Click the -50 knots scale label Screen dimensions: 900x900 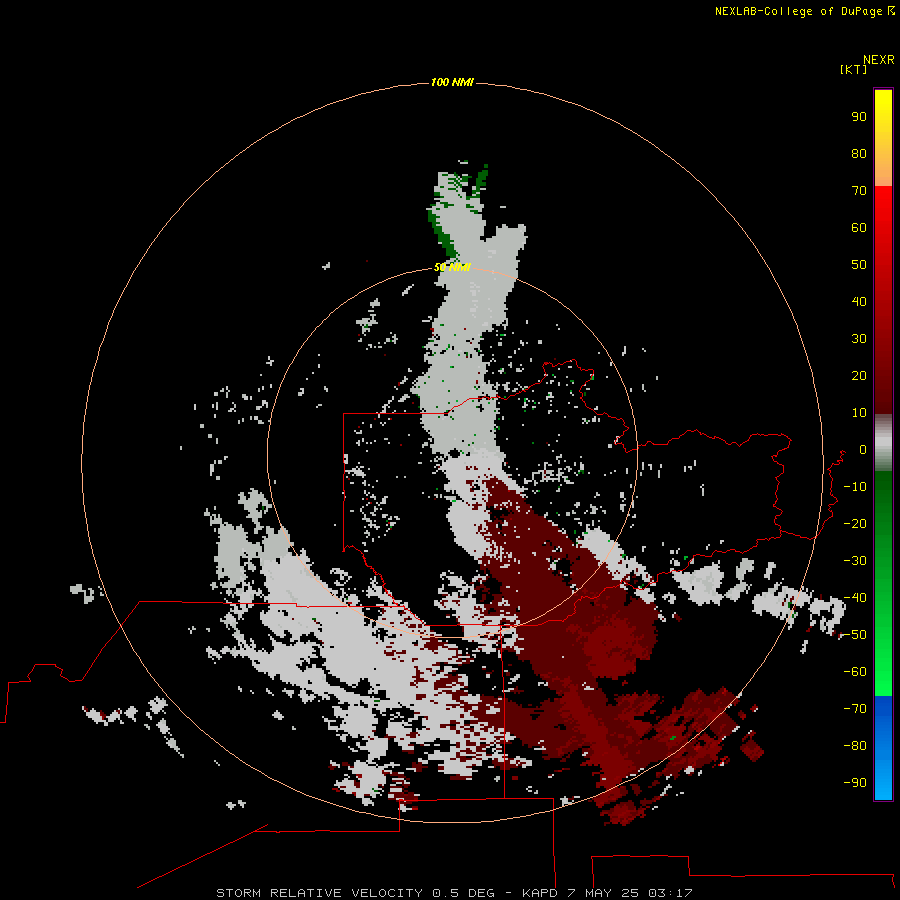pos(855,635)
